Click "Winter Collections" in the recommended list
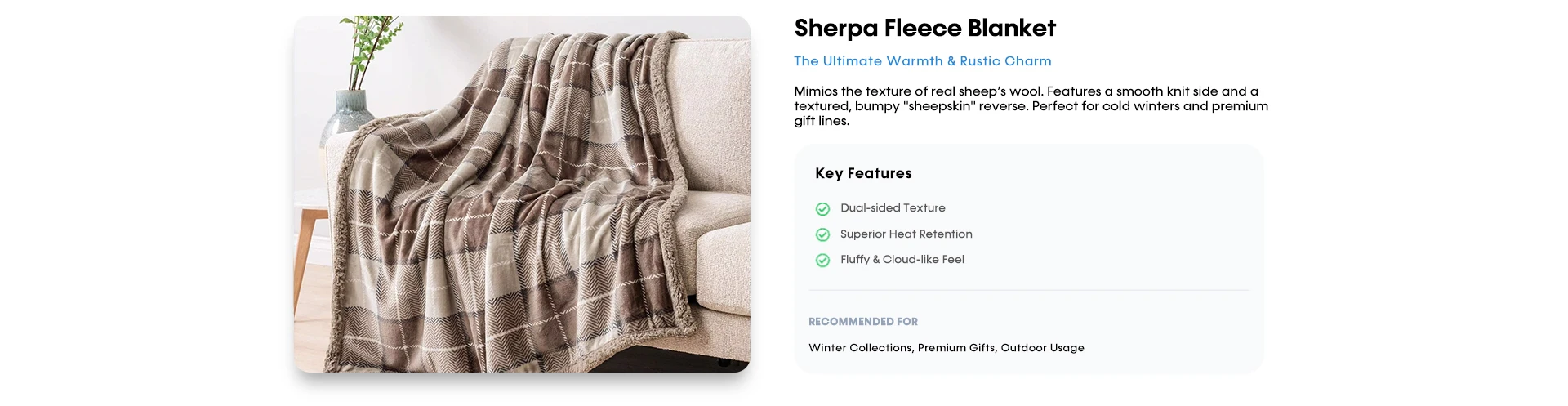The image size is (1568, 406). point(860,348)
